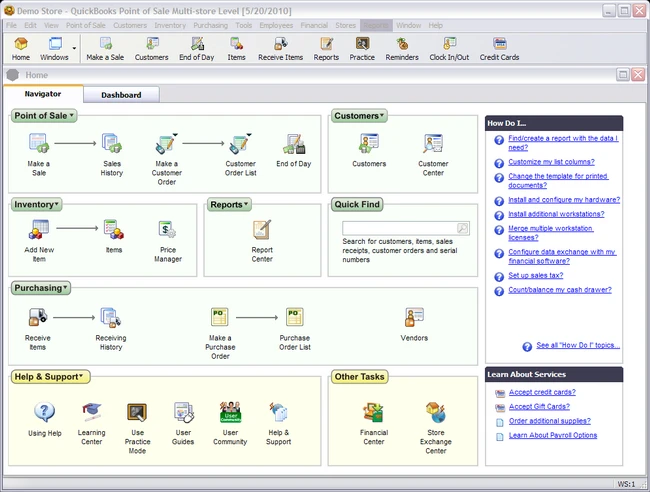Open Customers from the toolbar
This screenshot has height=492, width=650.
coord(152,49)
